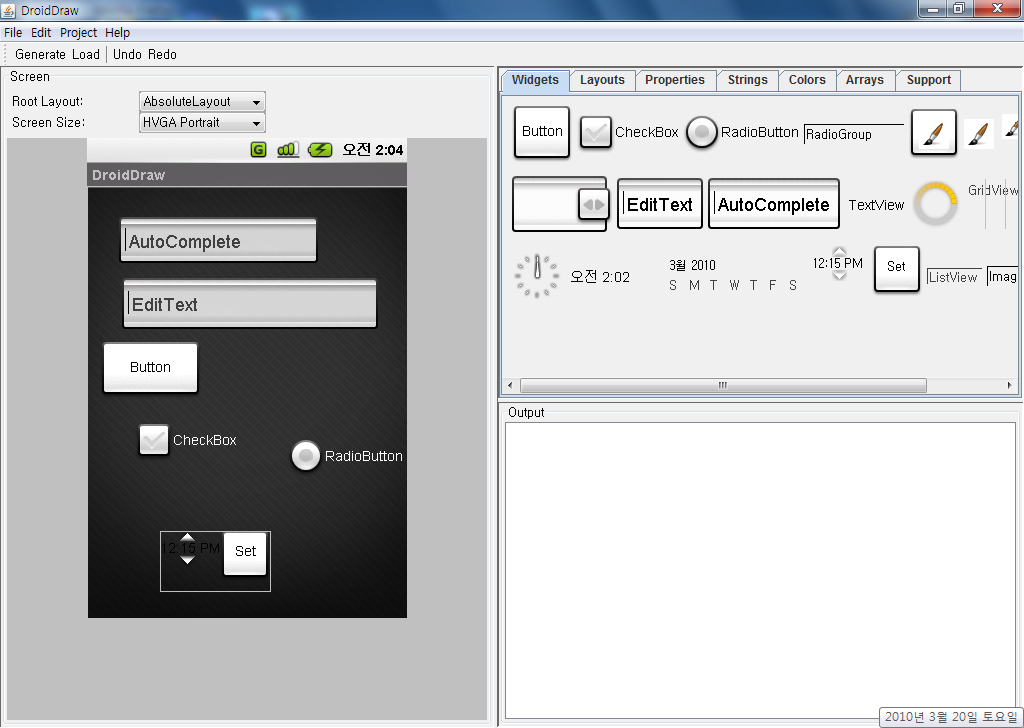
Task: Switch to the Arrays tab
Action: pyautogui.click(x=865, y=80)
